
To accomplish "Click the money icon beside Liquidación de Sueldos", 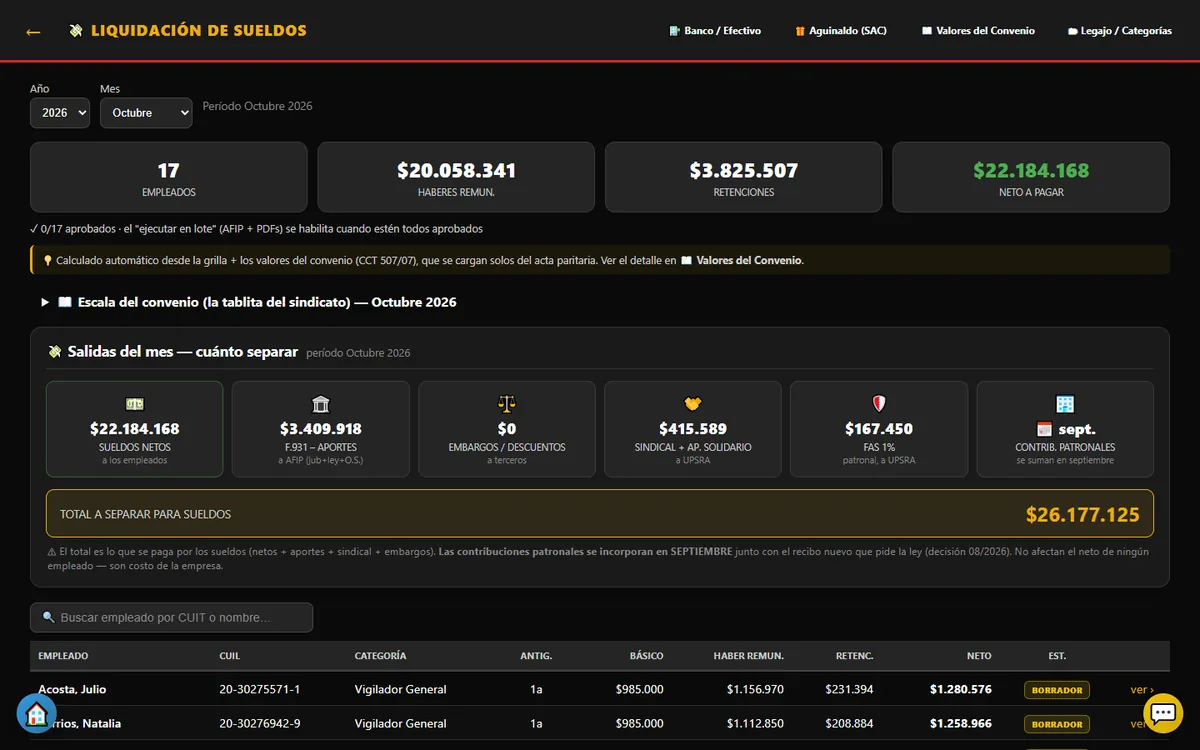I will coord(76,31).
